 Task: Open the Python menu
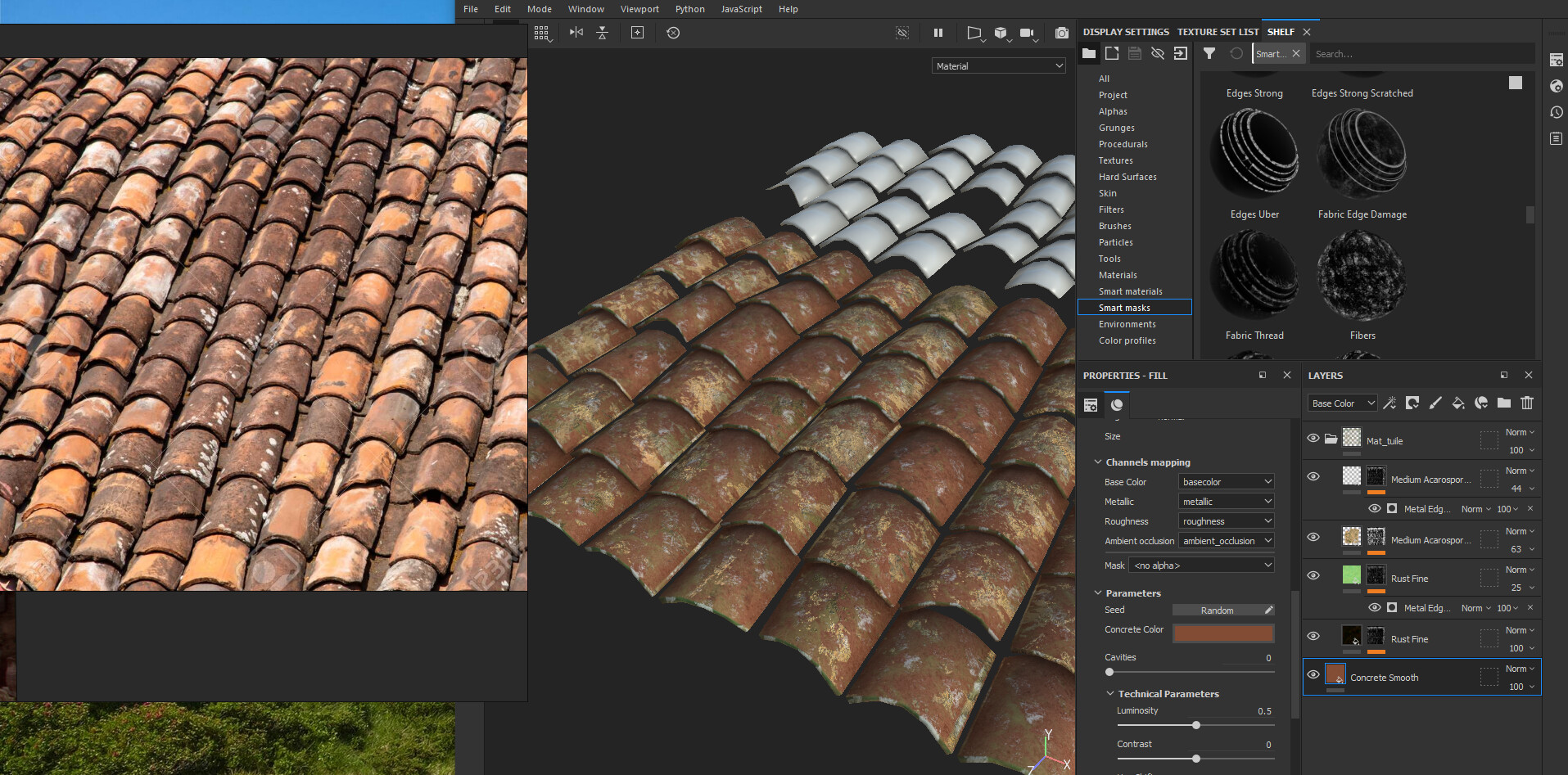[x=689, y=9]
